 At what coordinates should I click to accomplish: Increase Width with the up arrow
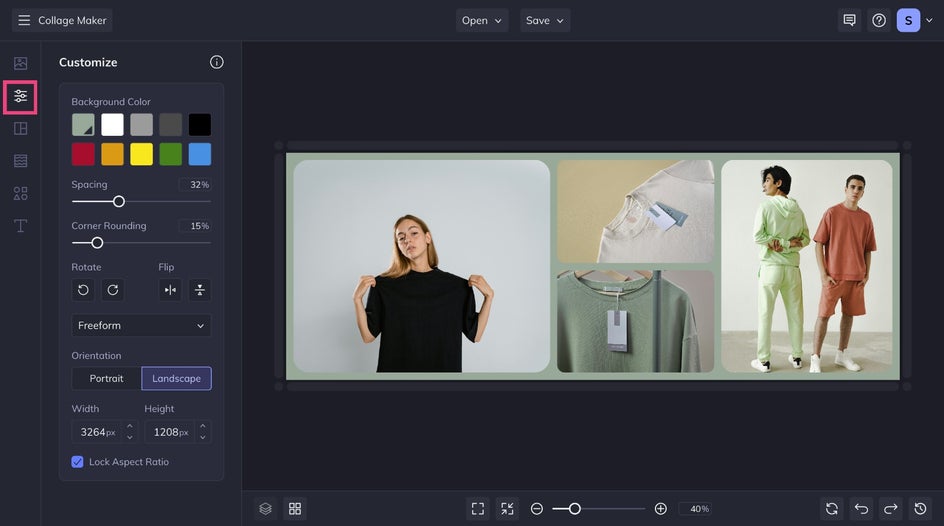129,426
